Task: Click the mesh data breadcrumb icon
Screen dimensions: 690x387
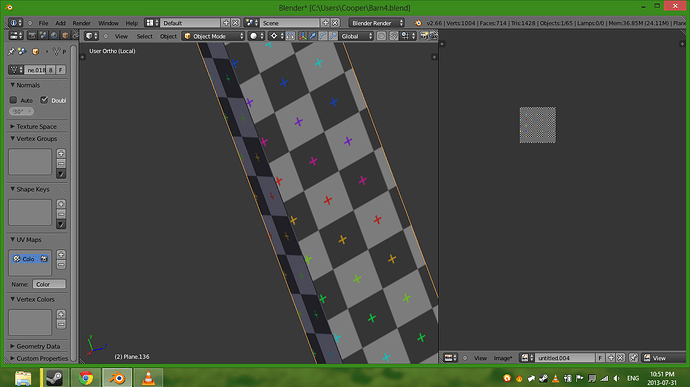Action: [56, 52]
